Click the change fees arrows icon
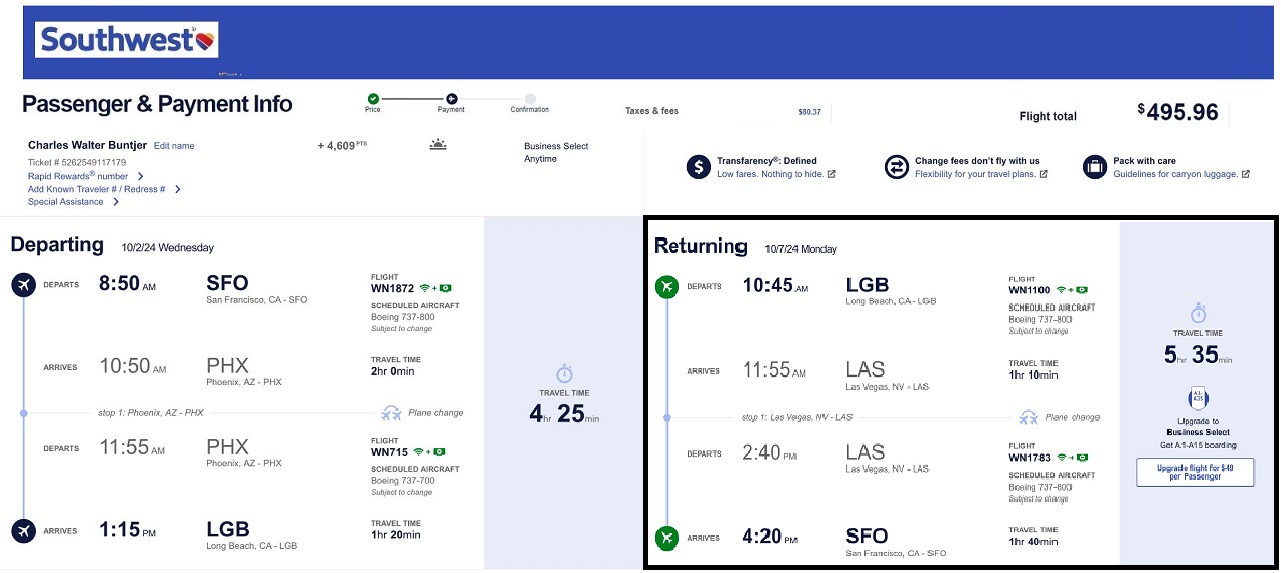Viewport: 1281px width, 573px height. pos(896,167)
